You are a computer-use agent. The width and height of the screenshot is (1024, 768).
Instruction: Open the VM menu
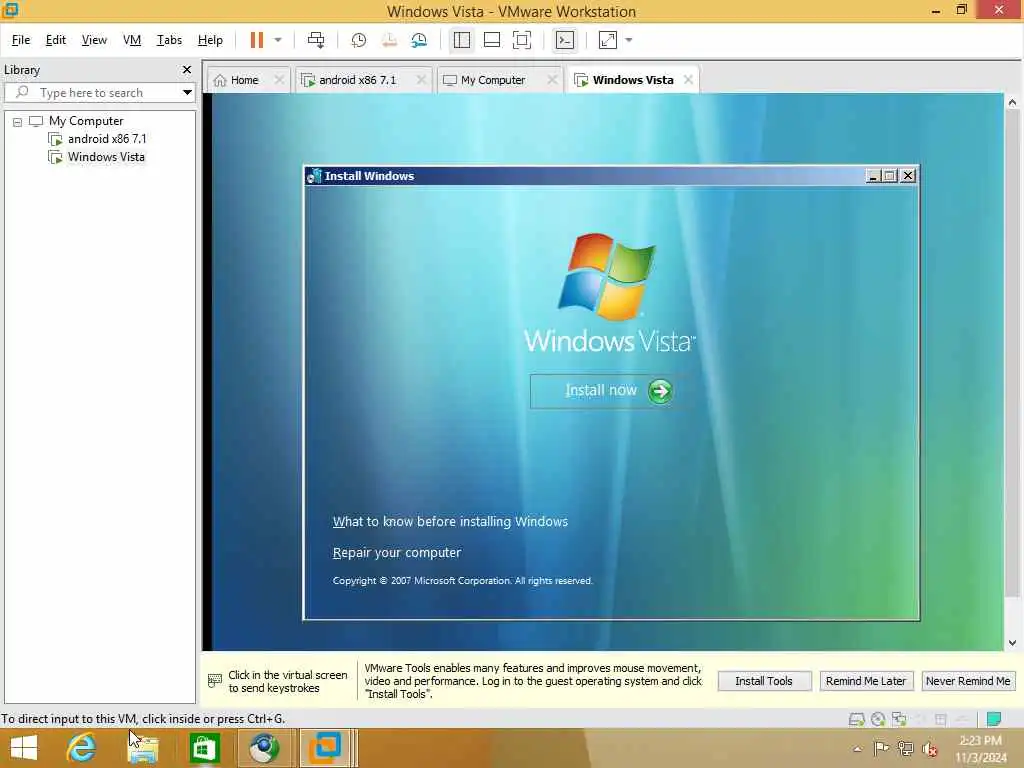132,40
